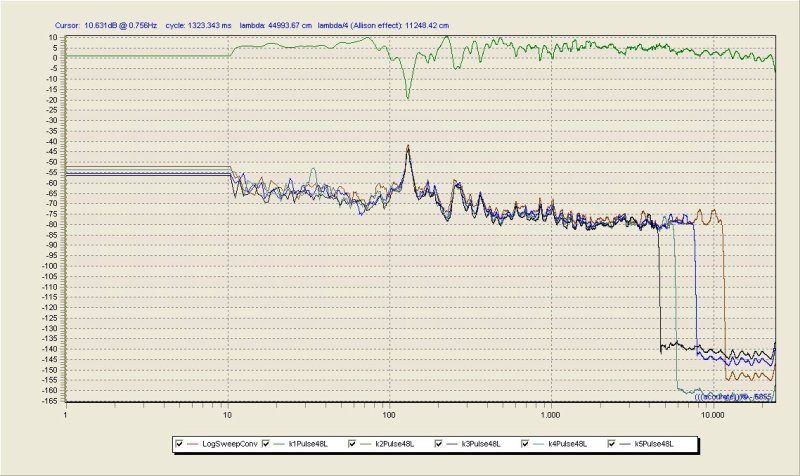Toggle the k4Pulse48L checkbox
800x476 pixels.
click(x=525, y=444)
